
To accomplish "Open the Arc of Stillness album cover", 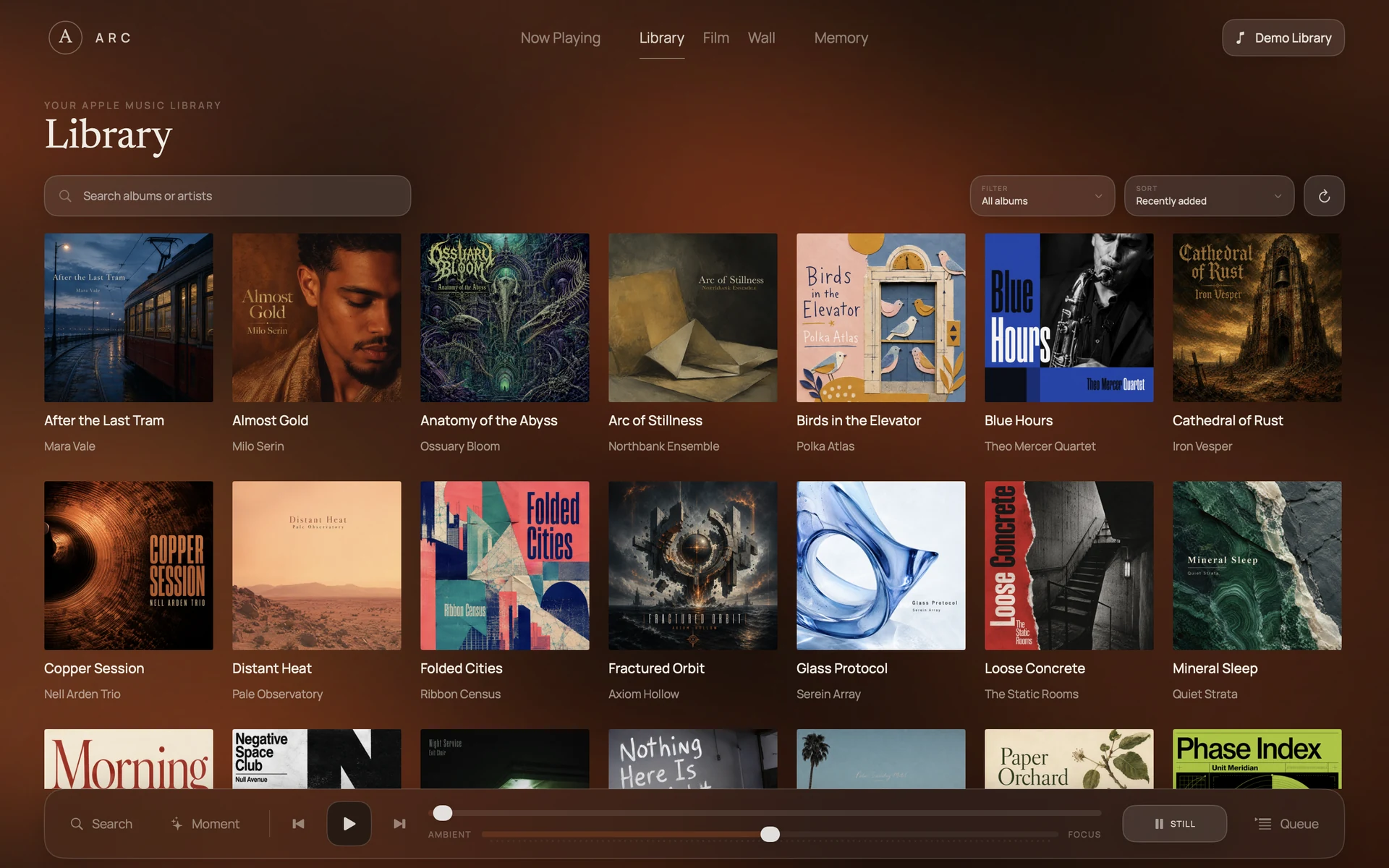I will point(692,318).
